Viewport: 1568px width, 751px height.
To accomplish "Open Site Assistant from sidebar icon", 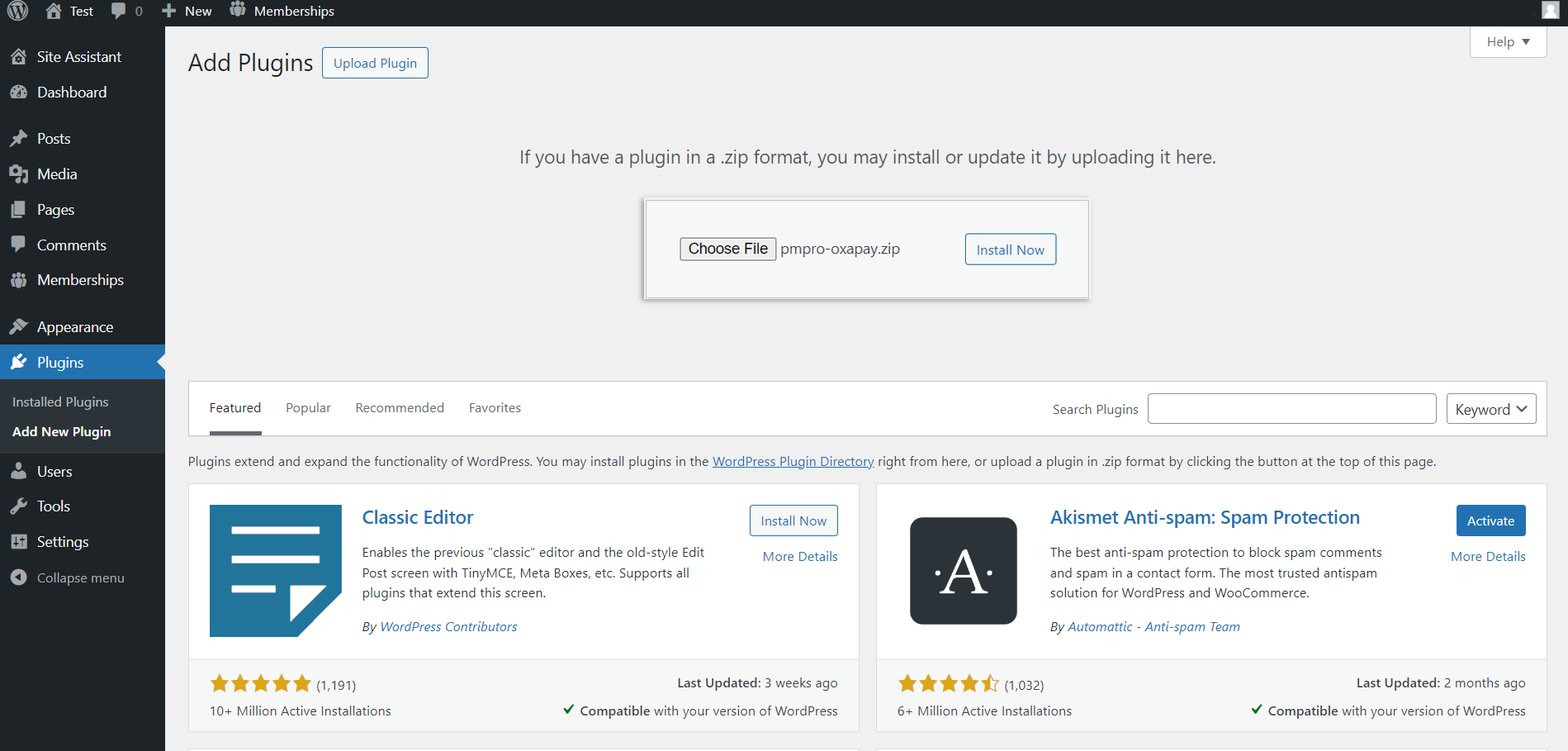I will [18, 57].
